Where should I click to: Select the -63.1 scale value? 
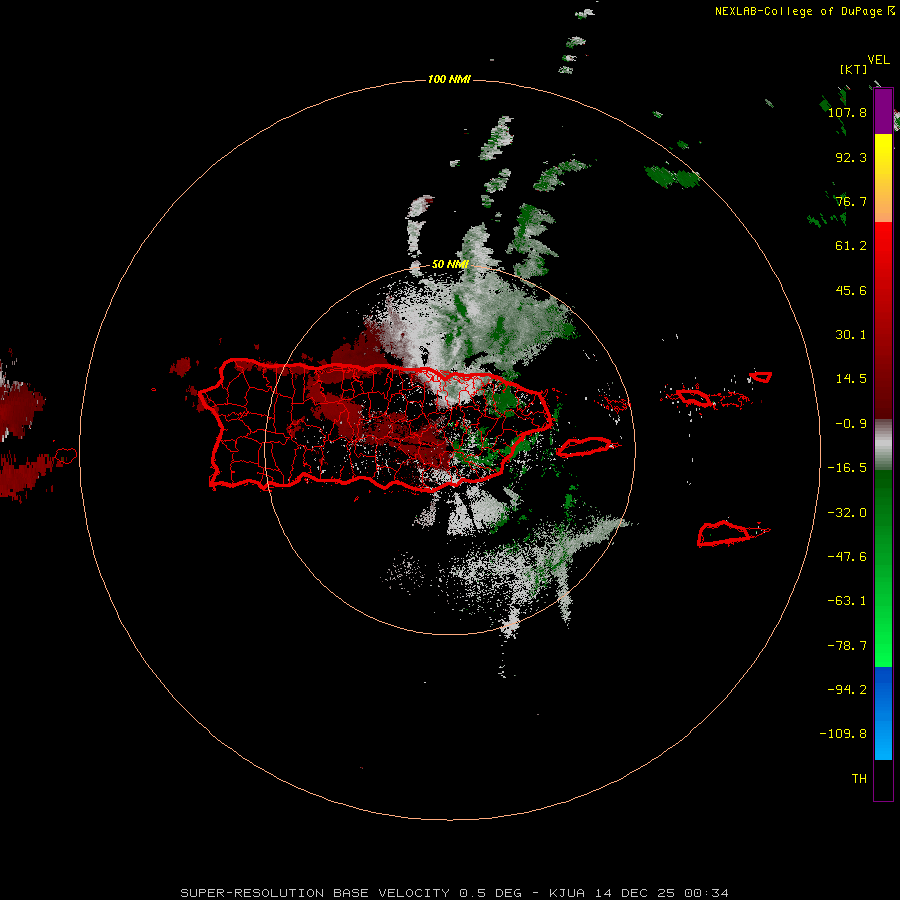[x=847, y=601]
